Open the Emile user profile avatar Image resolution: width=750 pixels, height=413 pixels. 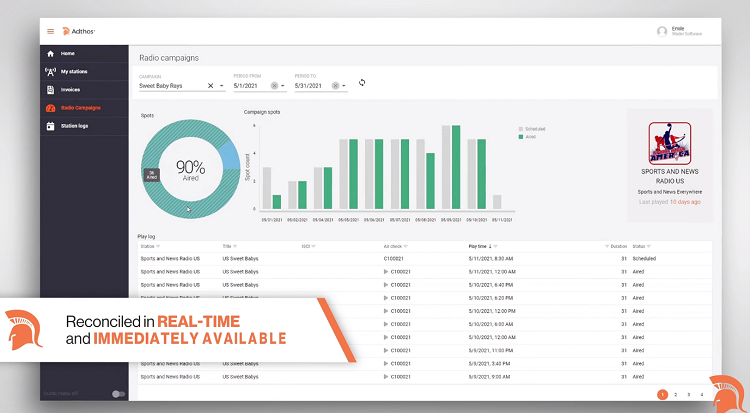pyautogui.click(x=662, y=32)
